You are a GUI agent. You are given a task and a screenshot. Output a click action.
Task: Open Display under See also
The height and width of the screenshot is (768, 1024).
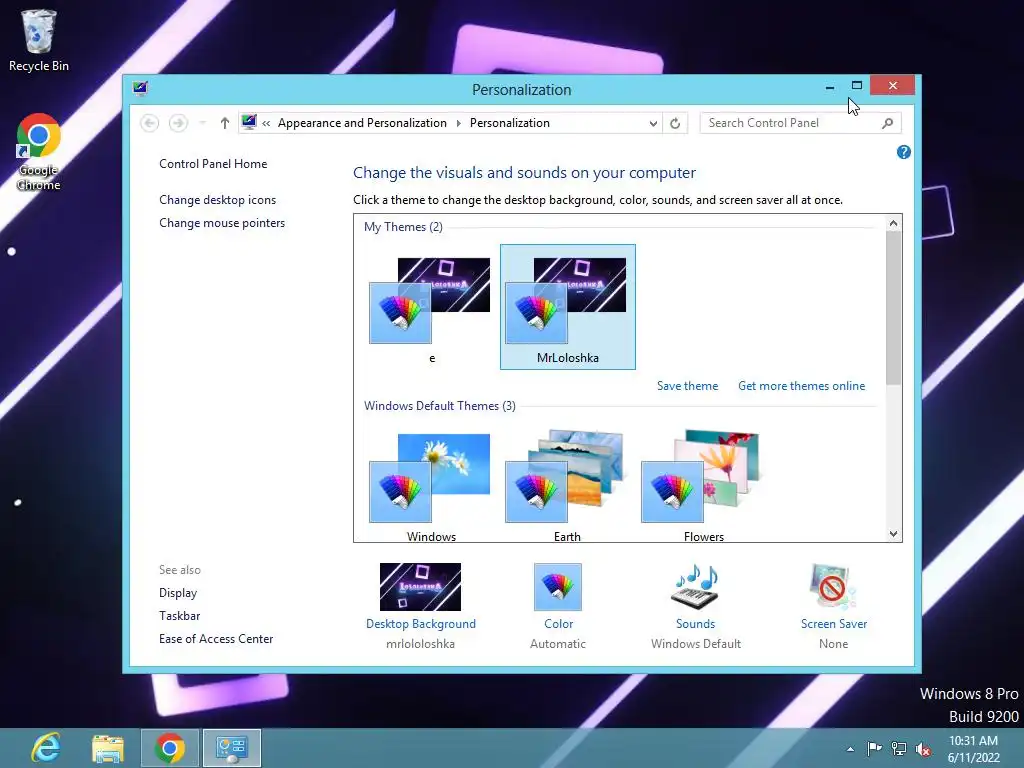click(178, 593)
